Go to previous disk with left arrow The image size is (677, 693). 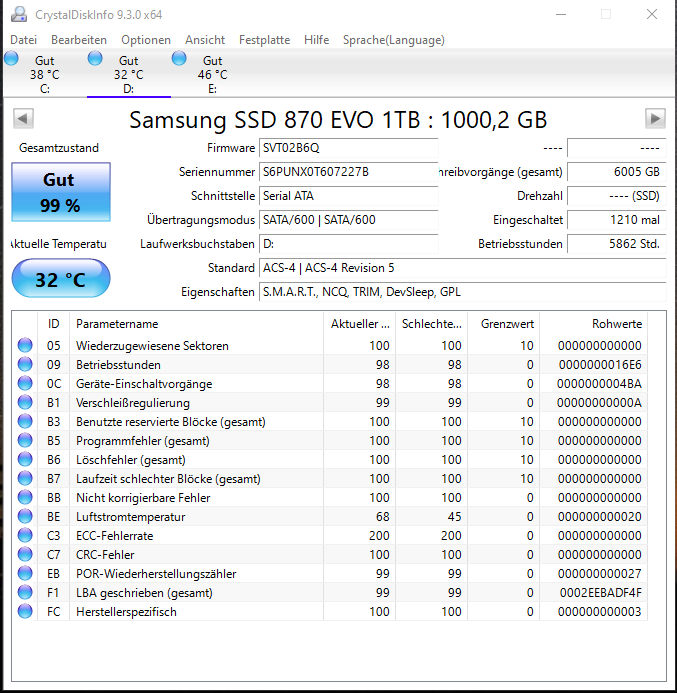click(23, 118)
